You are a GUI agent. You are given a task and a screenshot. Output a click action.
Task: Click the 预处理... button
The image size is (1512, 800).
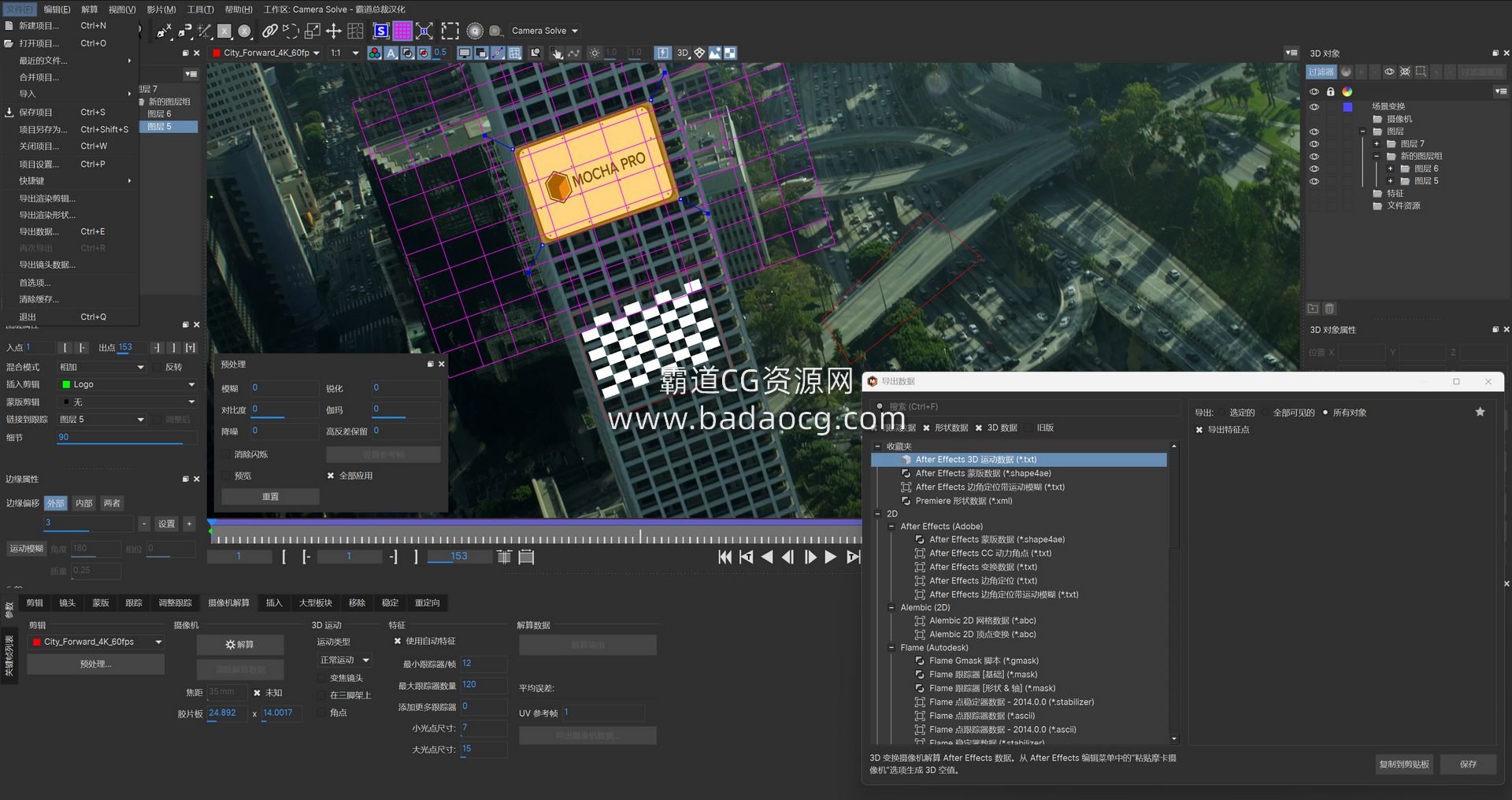click(96, 664)
